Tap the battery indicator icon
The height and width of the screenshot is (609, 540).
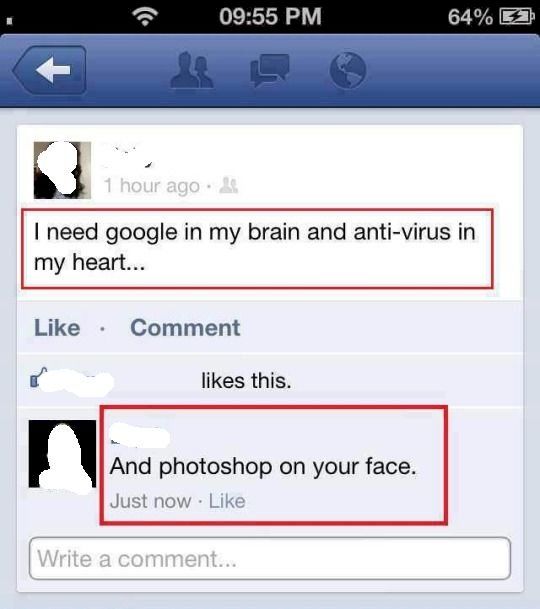[516, 17]
